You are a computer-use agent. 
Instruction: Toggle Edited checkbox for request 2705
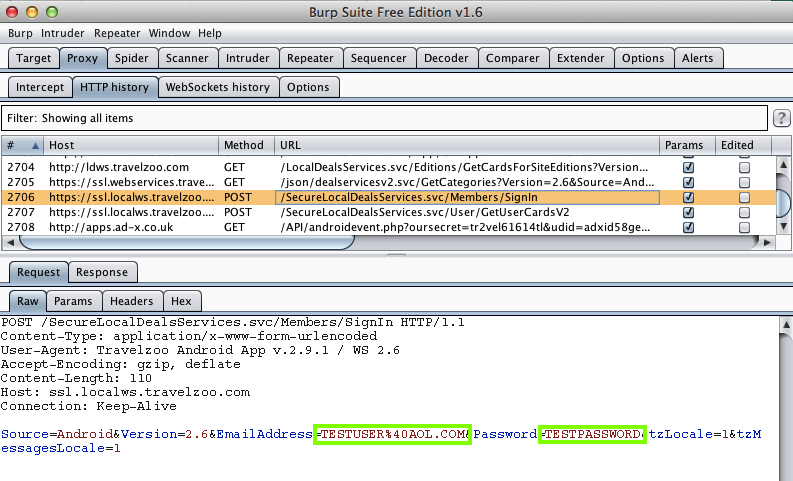click(x=744, y=182)
